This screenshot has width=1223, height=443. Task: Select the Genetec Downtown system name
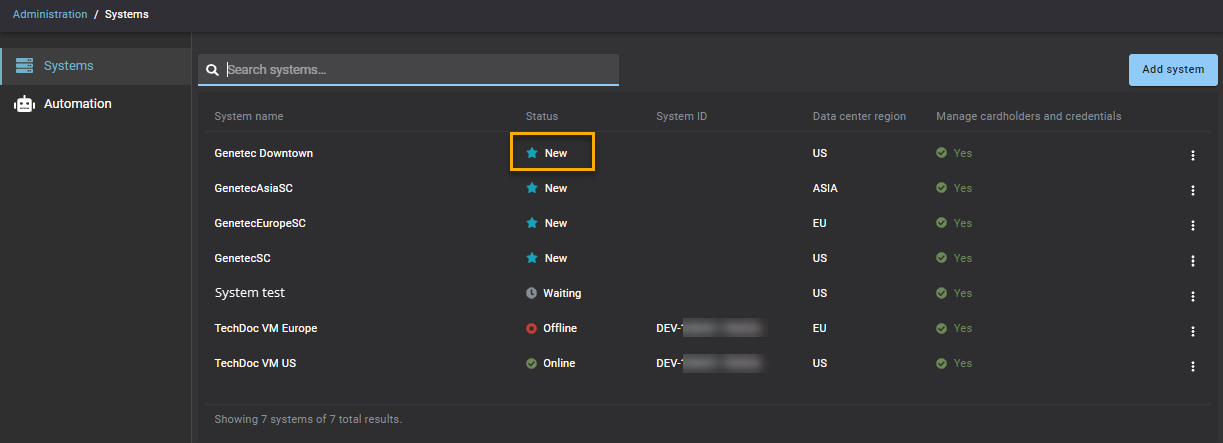pos(263,153)
